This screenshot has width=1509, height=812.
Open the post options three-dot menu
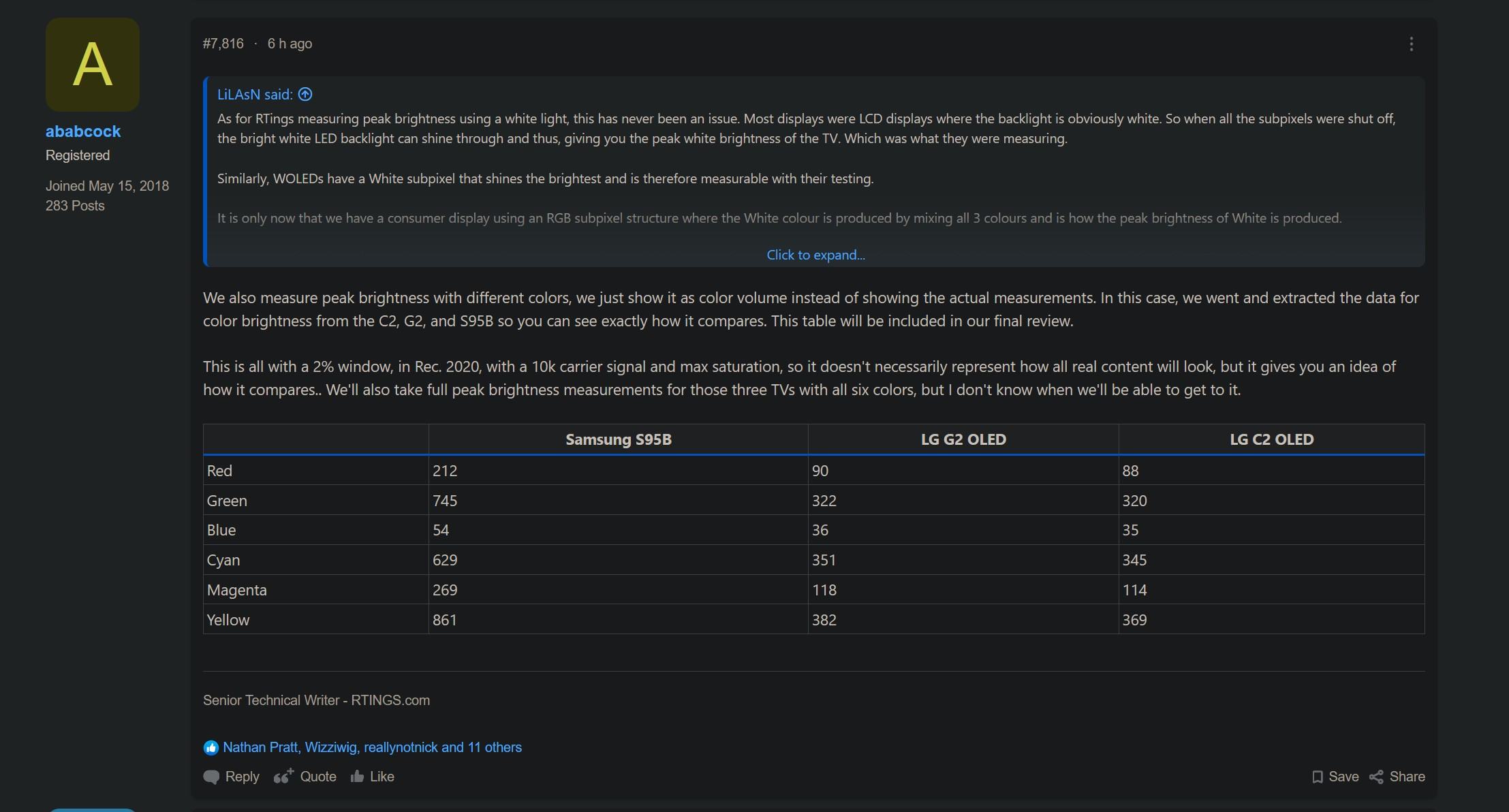pos(1411,44)
